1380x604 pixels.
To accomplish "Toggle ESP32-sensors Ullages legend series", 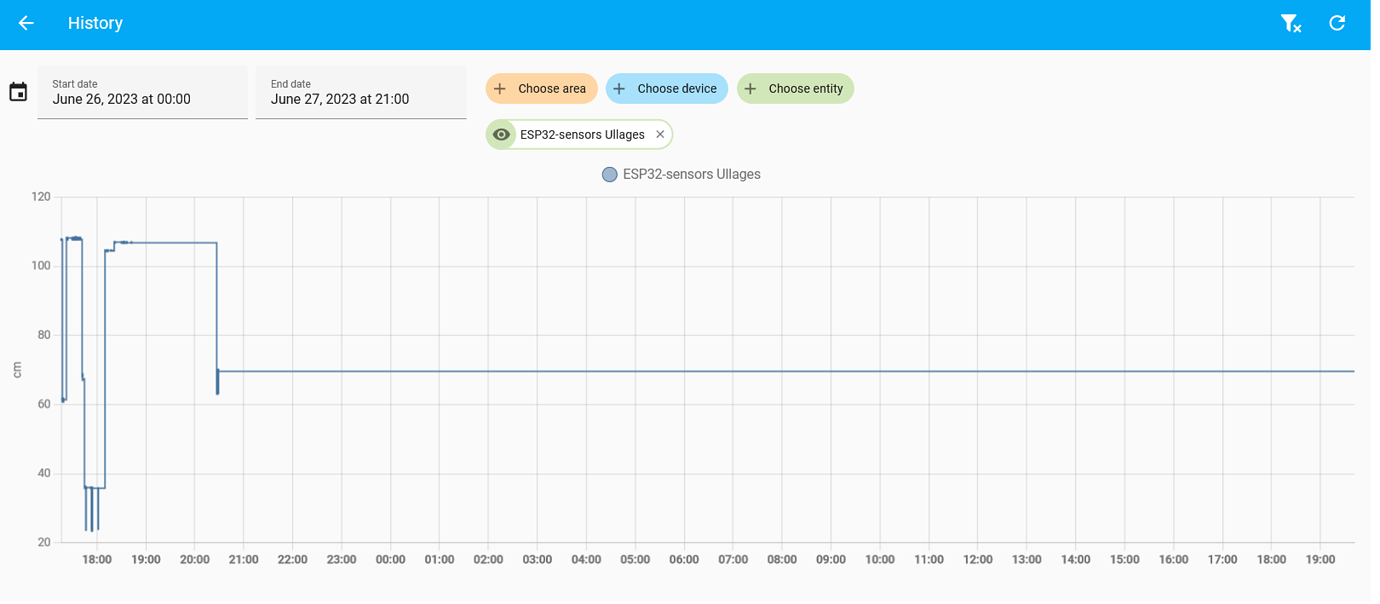I will (x=681, y=174).
